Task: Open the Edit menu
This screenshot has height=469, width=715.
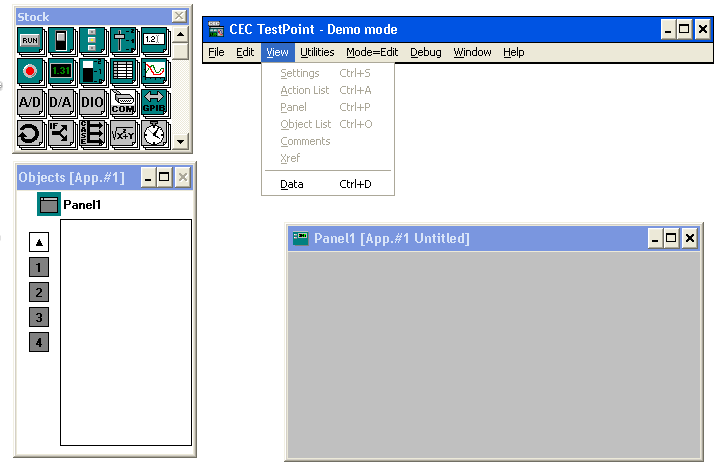Action: pyautogui.click(x=245, y=52)
